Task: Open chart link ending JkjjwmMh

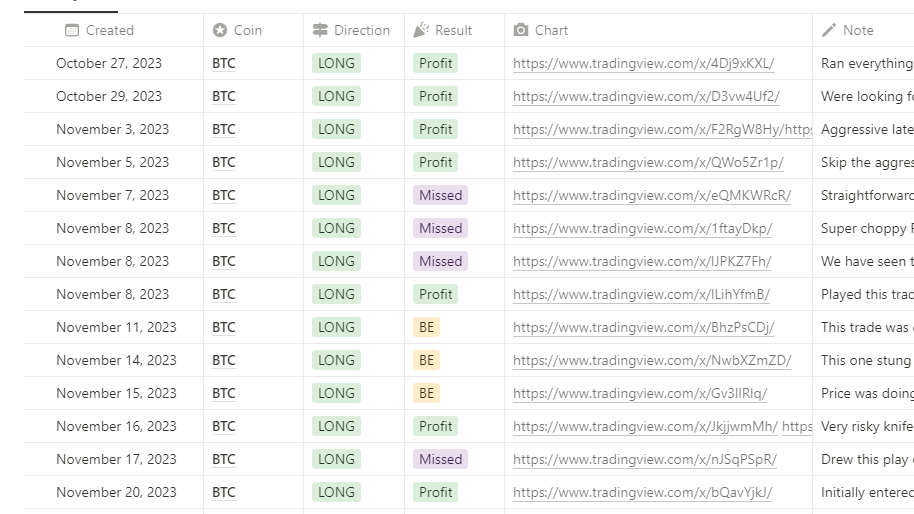Action: coord(645,427)
